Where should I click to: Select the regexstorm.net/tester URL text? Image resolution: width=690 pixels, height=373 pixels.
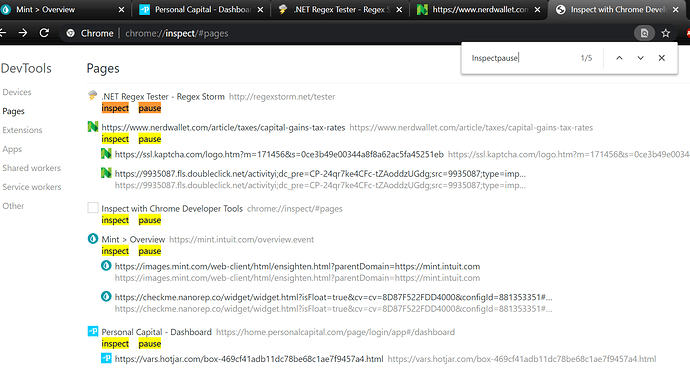(x=282, y=97)
